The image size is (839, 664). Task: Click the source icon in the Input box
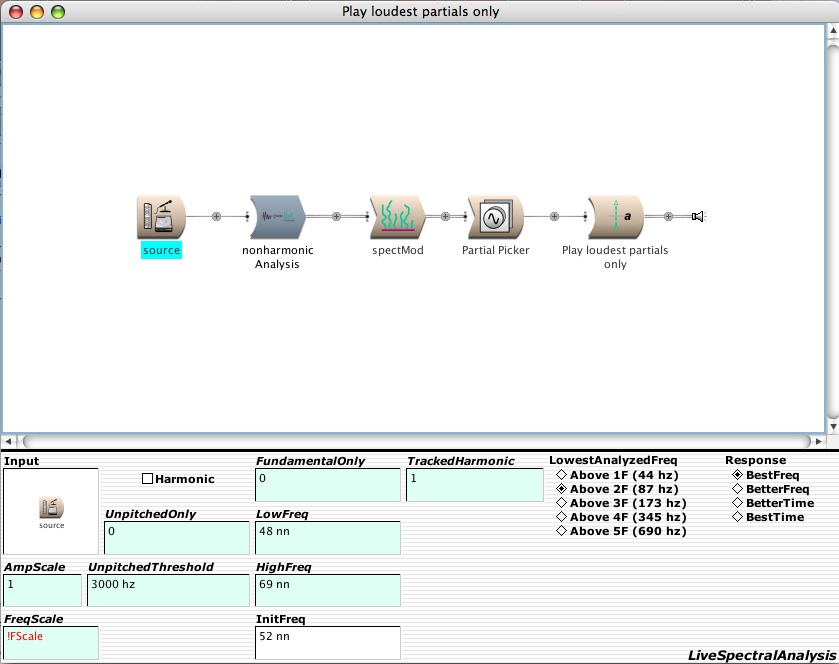pos(51,508)
